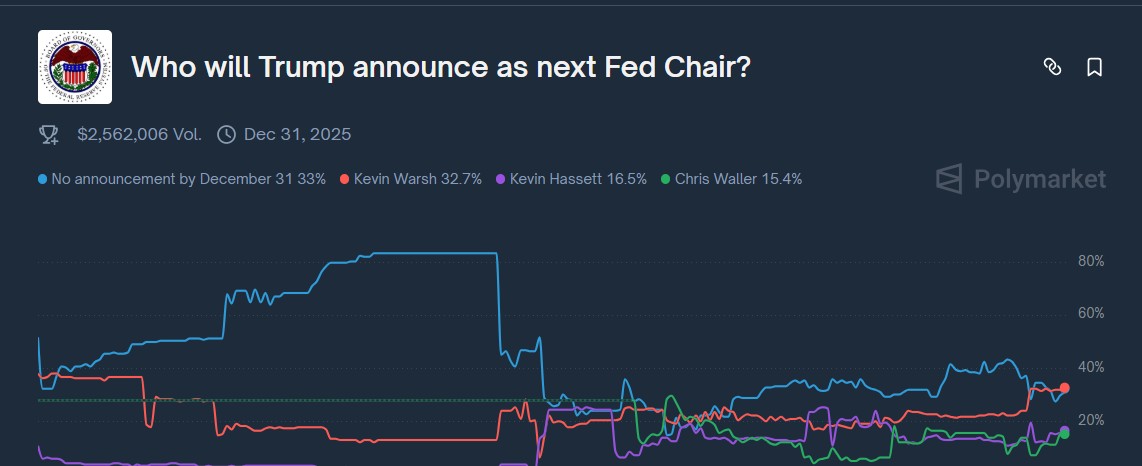Image resolution: width=1142 pixels, height=466 pixels.
Task: Click the clock icon beside Dec 31, 2025
Action: [227, 135]
